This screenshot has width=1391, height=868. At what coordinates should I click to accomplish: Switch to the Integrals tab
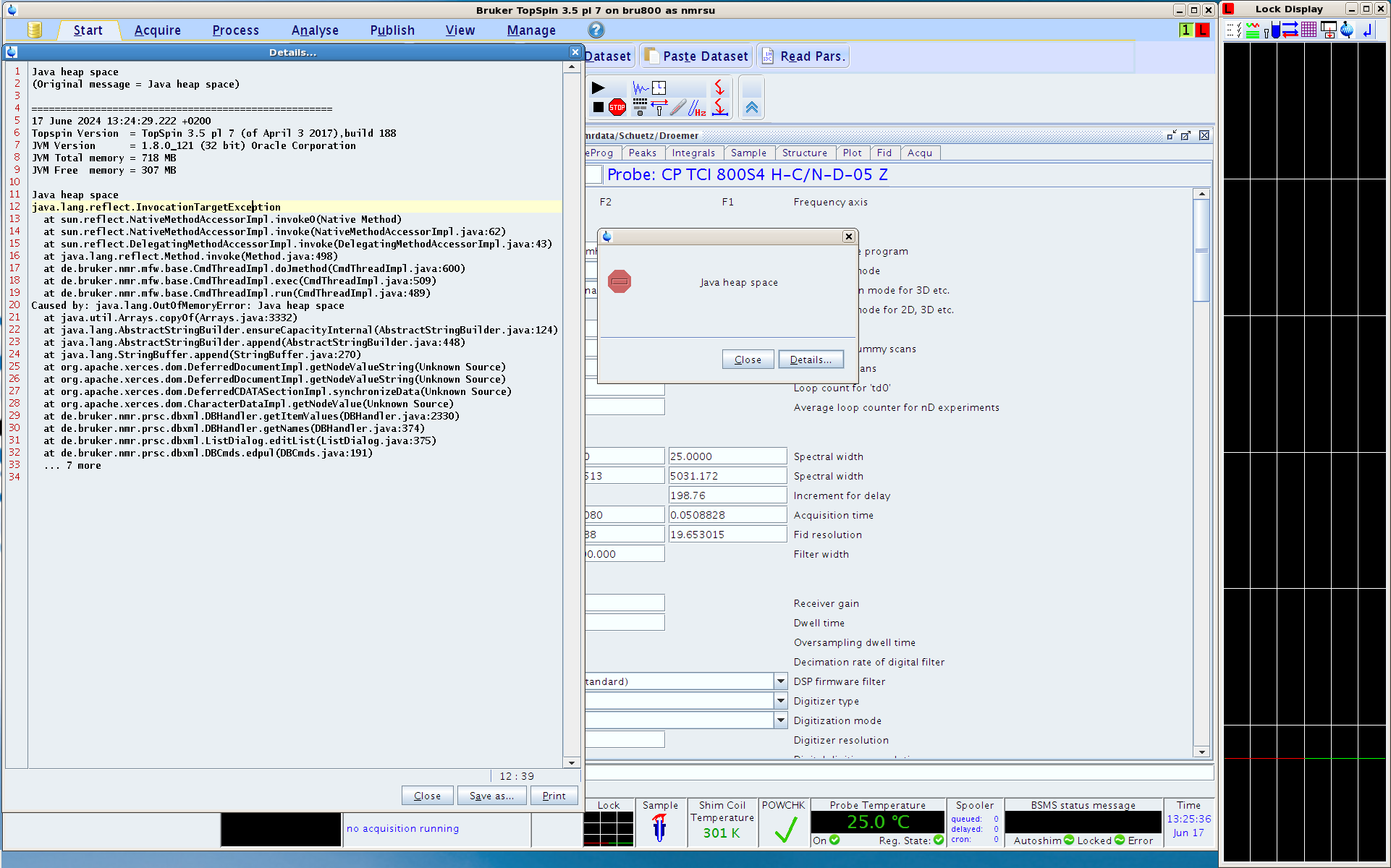(x=693, y=153)
